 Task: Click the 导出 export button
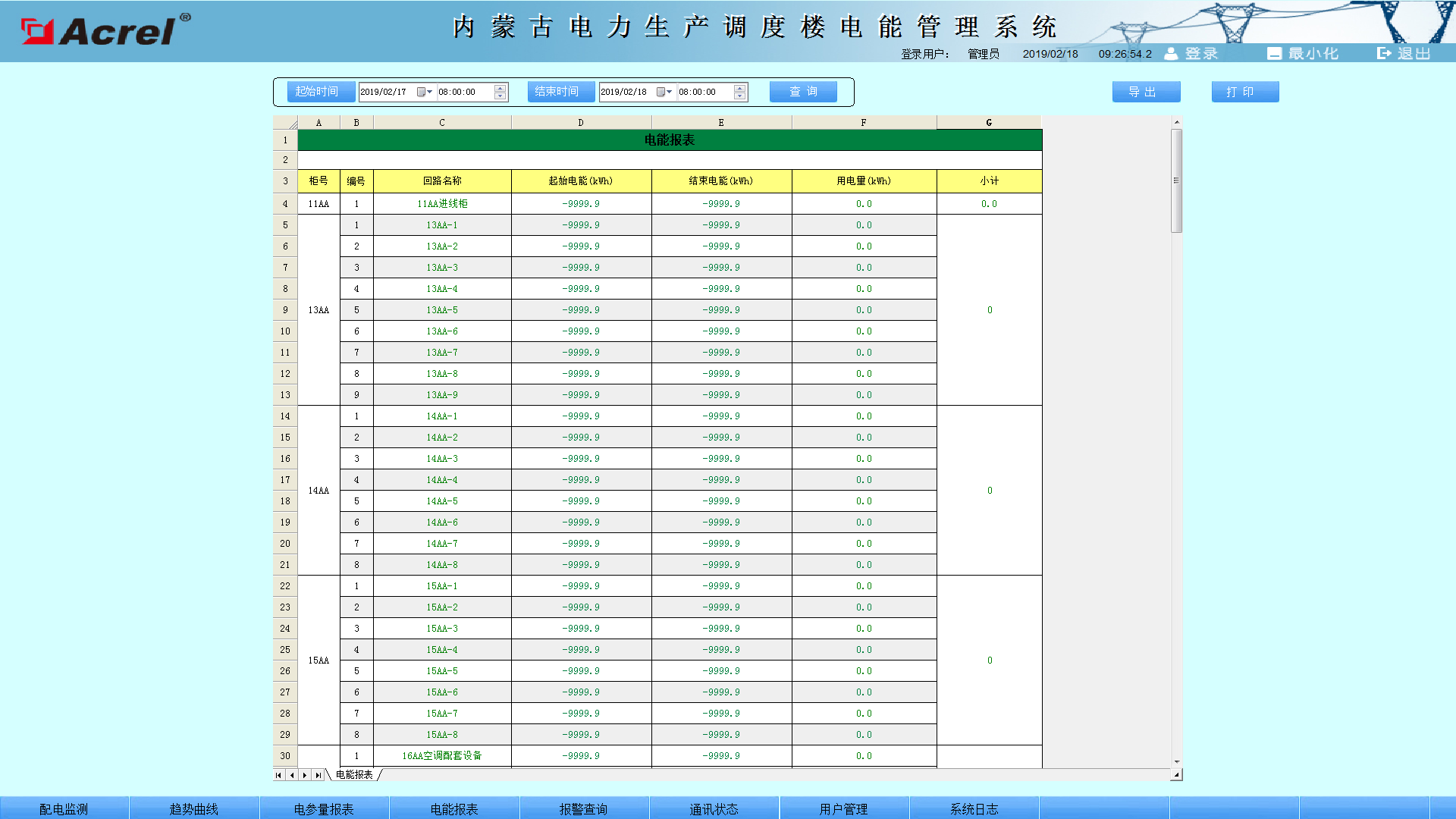click(x=1146, y=92)
